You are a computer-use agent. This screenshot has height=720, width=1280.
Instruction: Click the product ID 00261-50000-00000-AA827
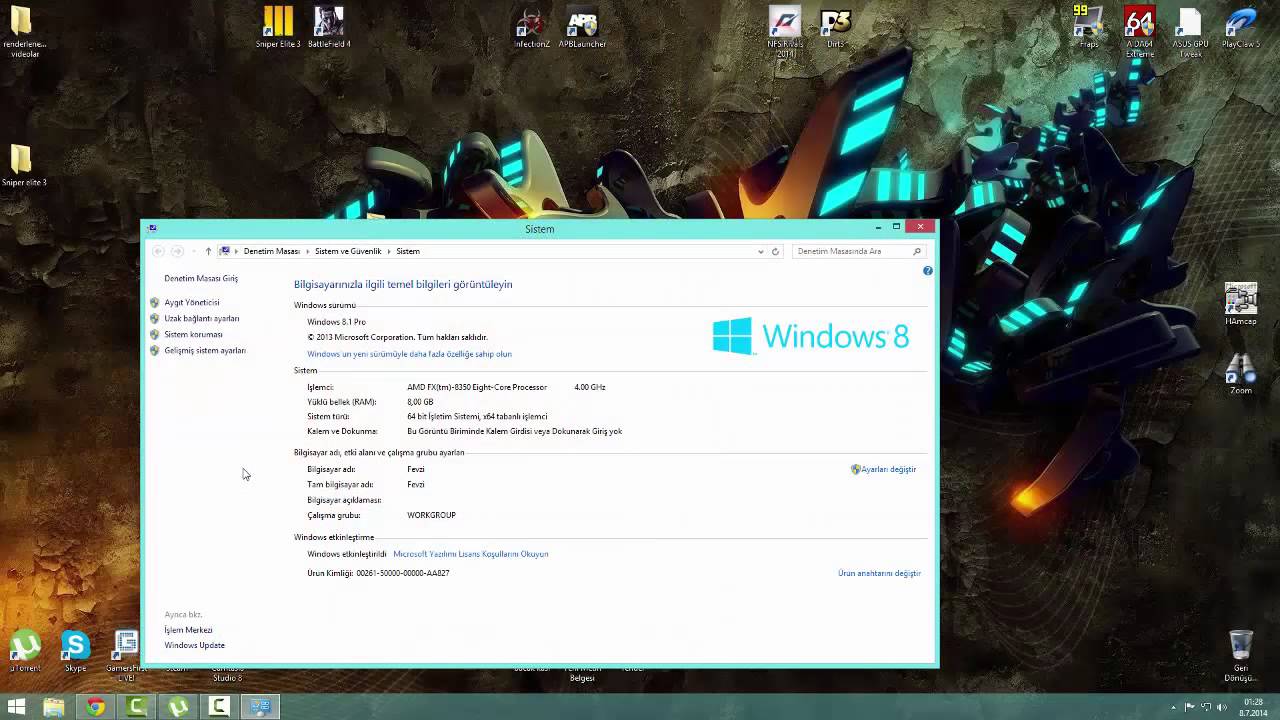point(403,573)
